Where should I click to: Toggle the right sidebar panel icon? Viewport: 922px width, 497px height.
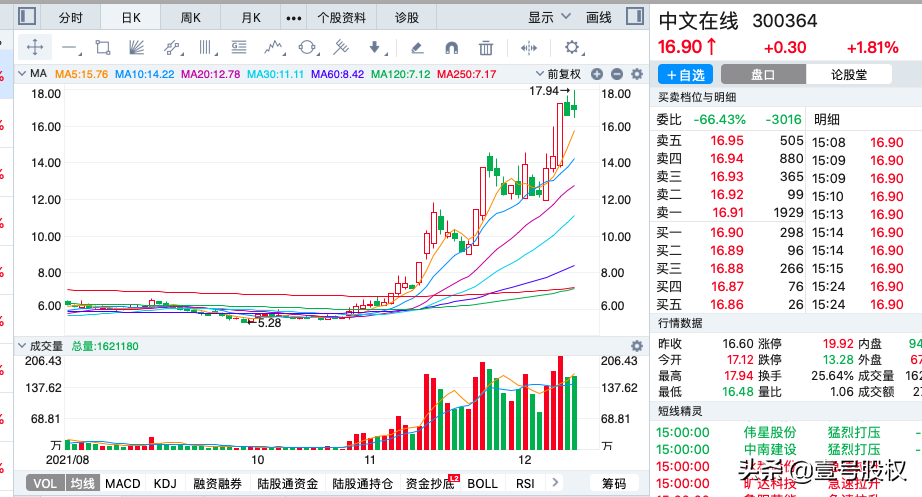click(634, 16)
